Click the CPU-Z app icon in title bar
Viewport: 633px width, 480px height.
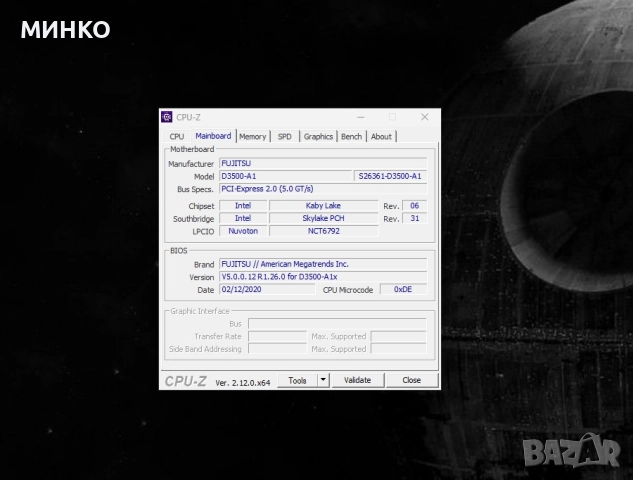click(x=167, y=117)
